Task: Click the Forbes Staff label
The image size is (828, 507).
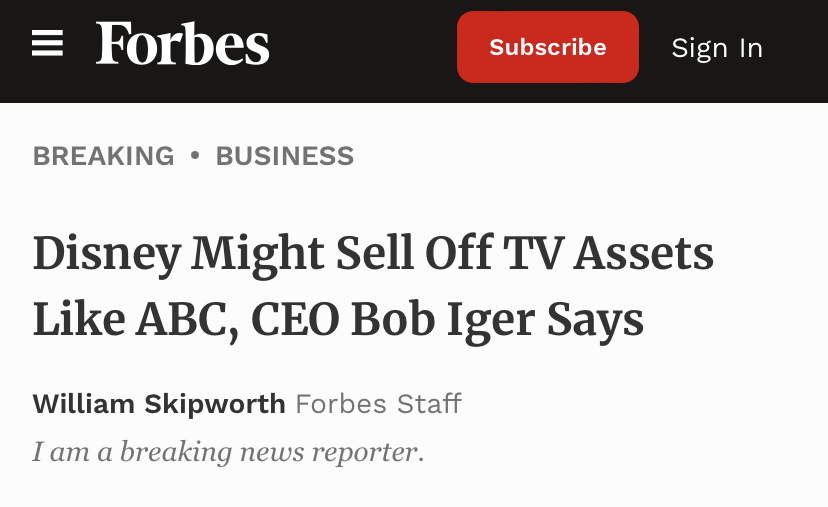Action: tap(378, 404)
